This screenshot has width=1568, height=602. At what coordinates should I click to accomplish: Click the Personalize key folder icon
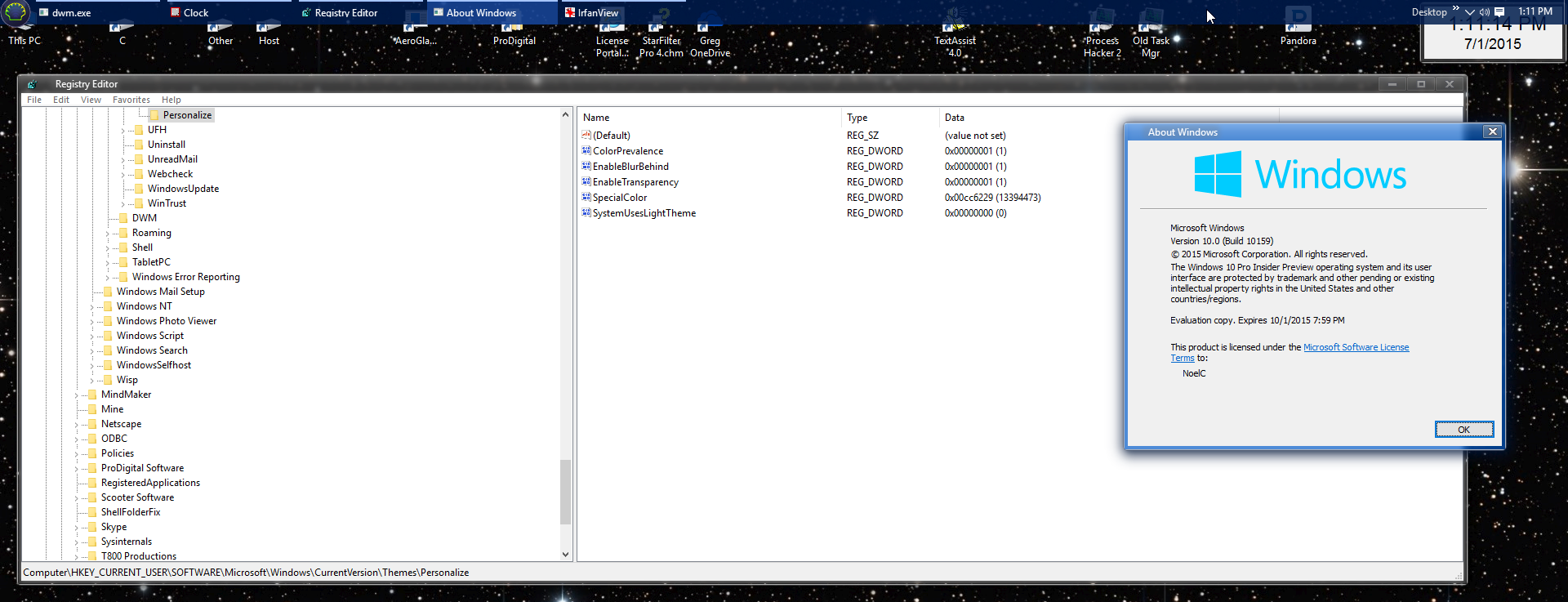click(x=154, y=115)
